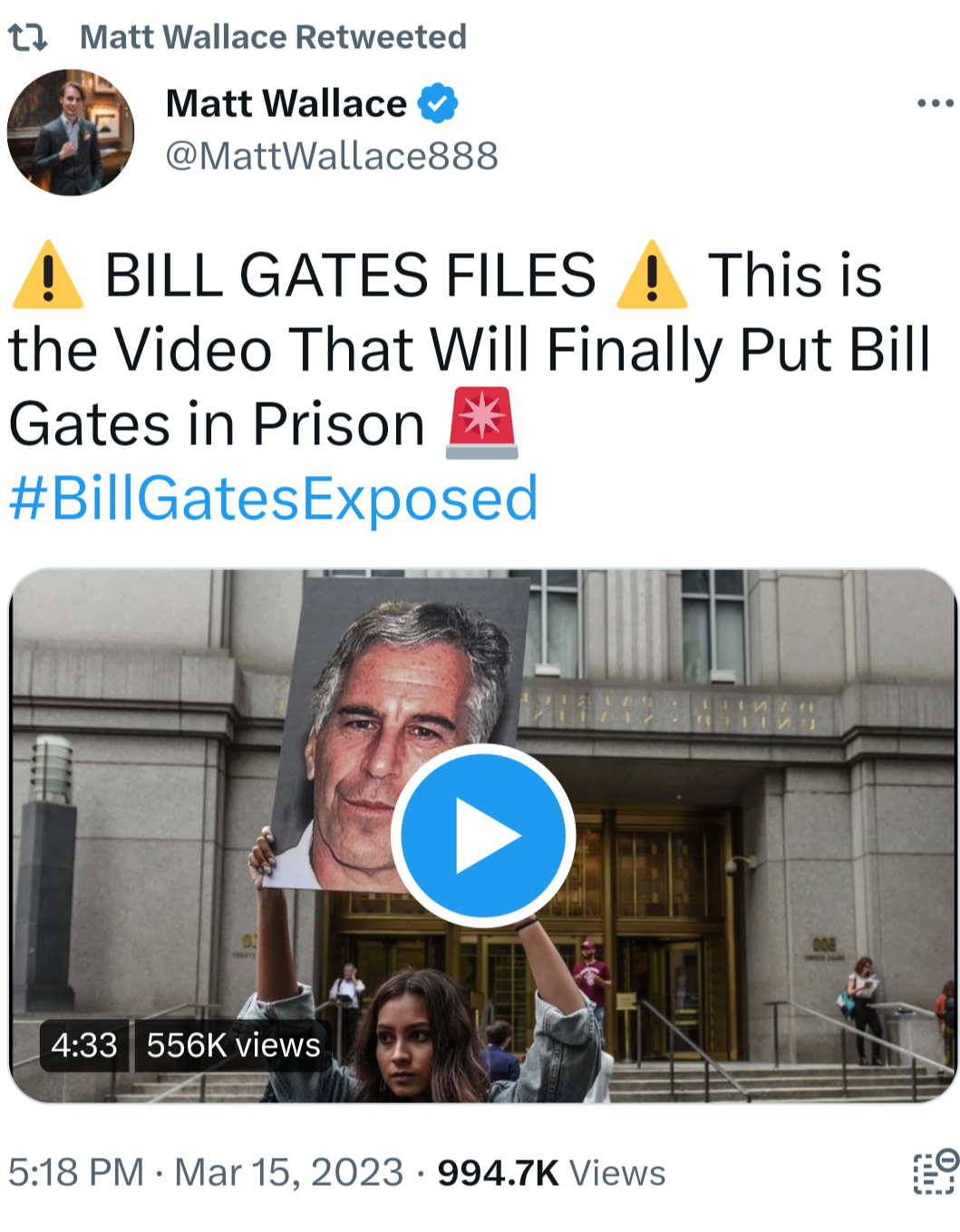Click the first yellow warning emoji

[48, 275]
